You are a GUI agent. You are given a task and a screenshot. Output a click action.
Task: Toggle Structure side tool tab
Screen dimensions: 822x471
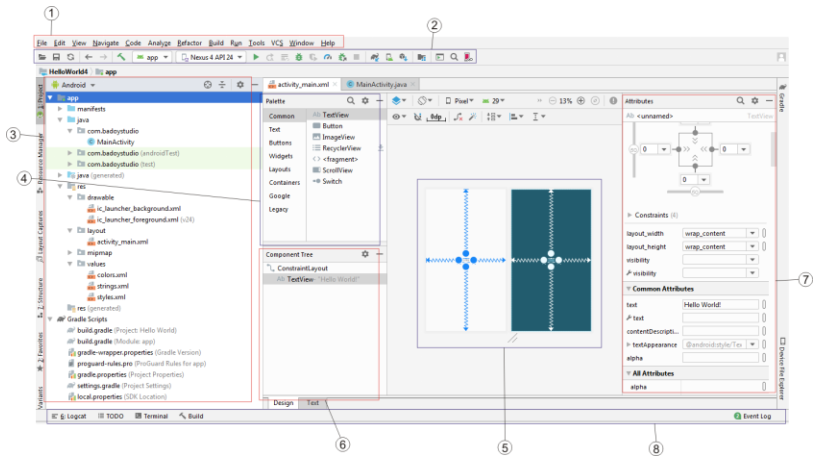point(40,297)
